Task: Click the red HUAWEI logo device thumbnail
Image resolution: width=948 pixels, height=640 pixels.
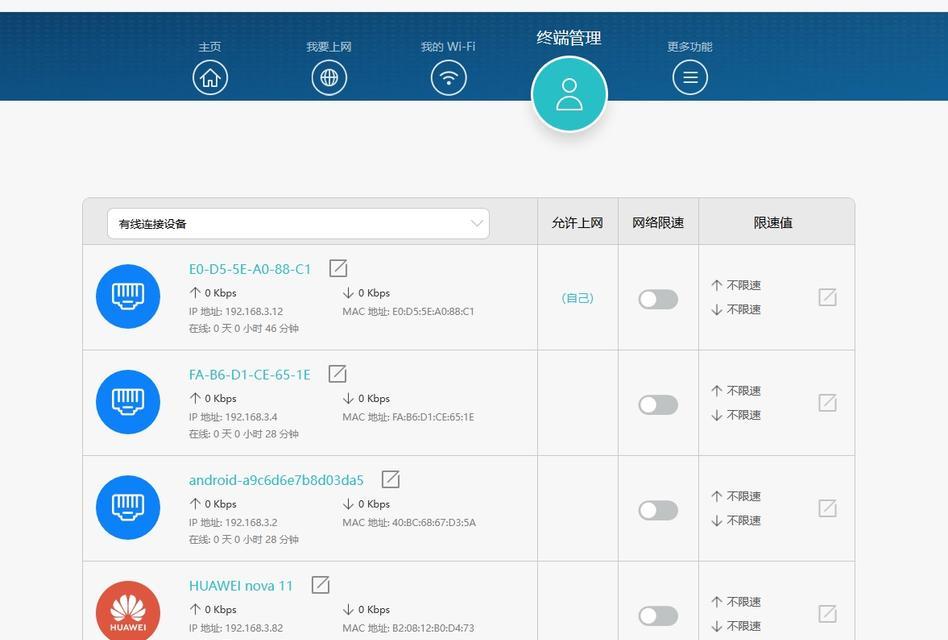Action: tap(128, 609)
